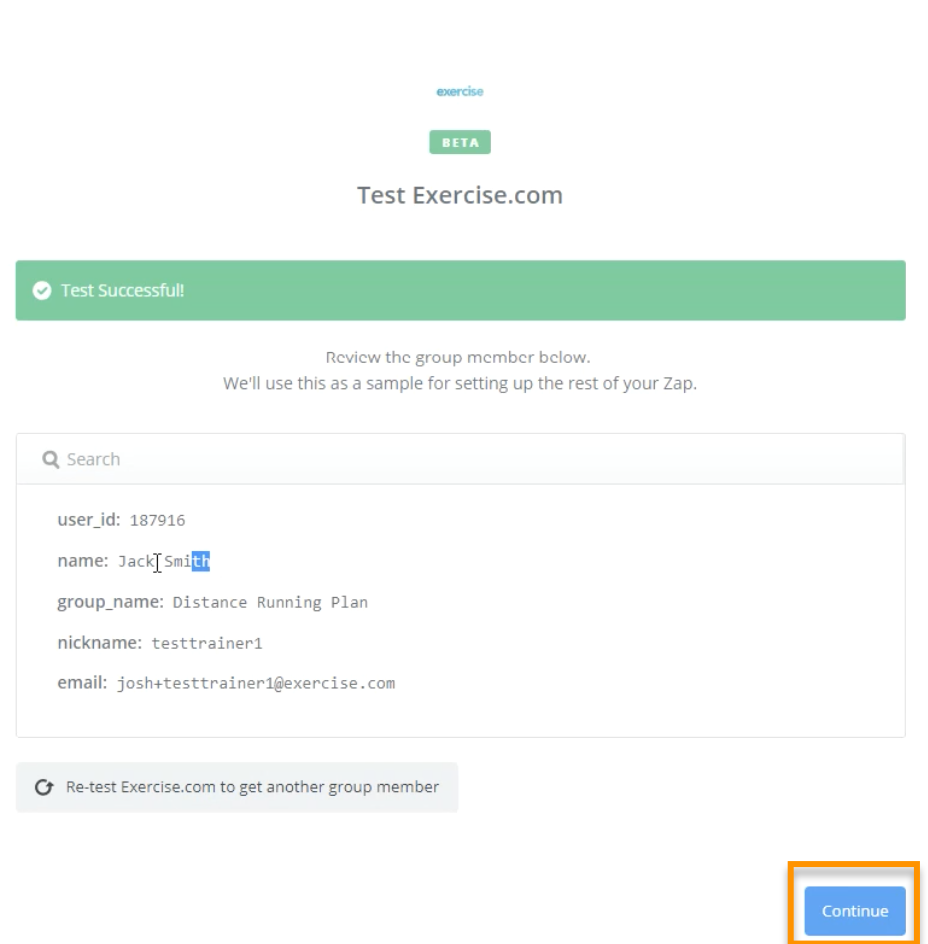
Task: Click the email field label
Action: [82, 683]
